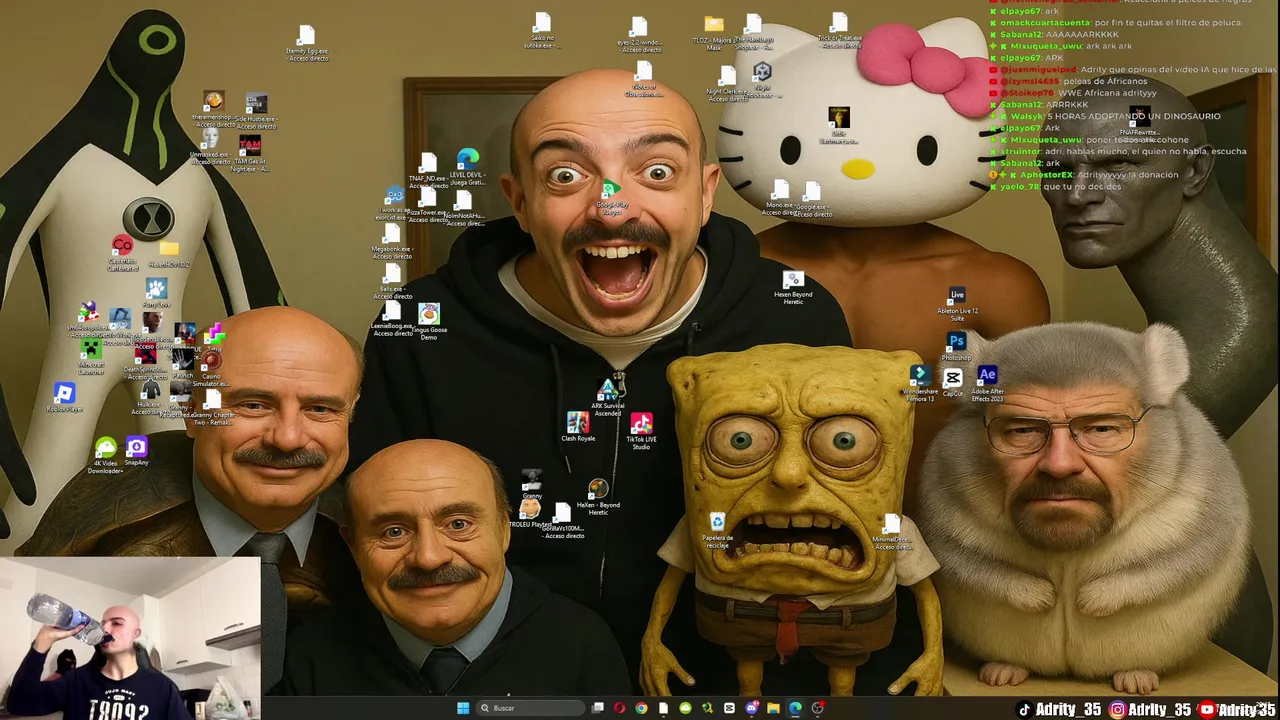Image resolution: width=1280 pixels, height=720 pixels.
Task: Open the Casino Simulator shortcut
Action: tap(210, 362)
